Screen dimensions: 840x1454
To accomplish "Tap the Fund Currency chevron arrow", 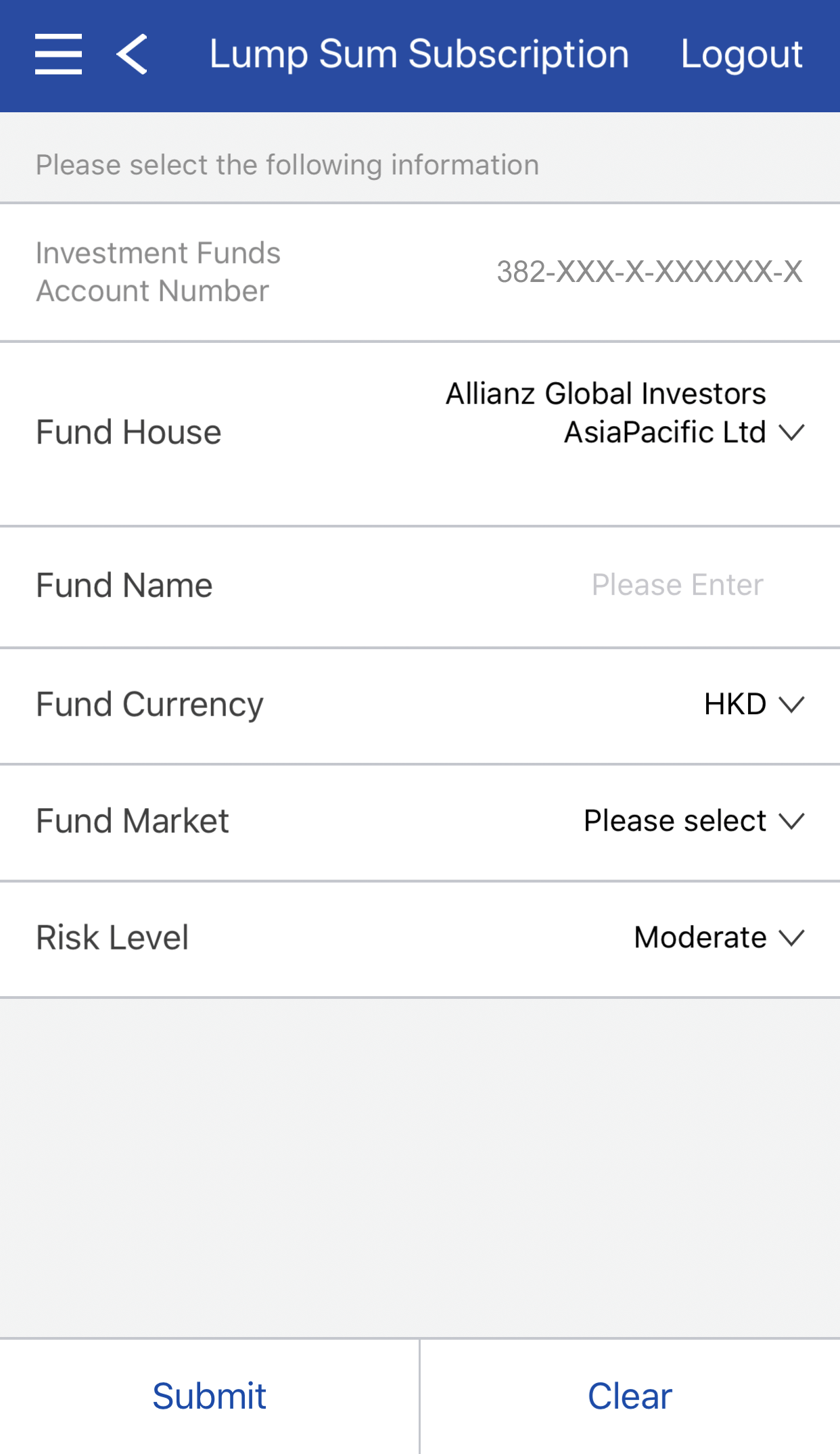I will coord(791,705).
